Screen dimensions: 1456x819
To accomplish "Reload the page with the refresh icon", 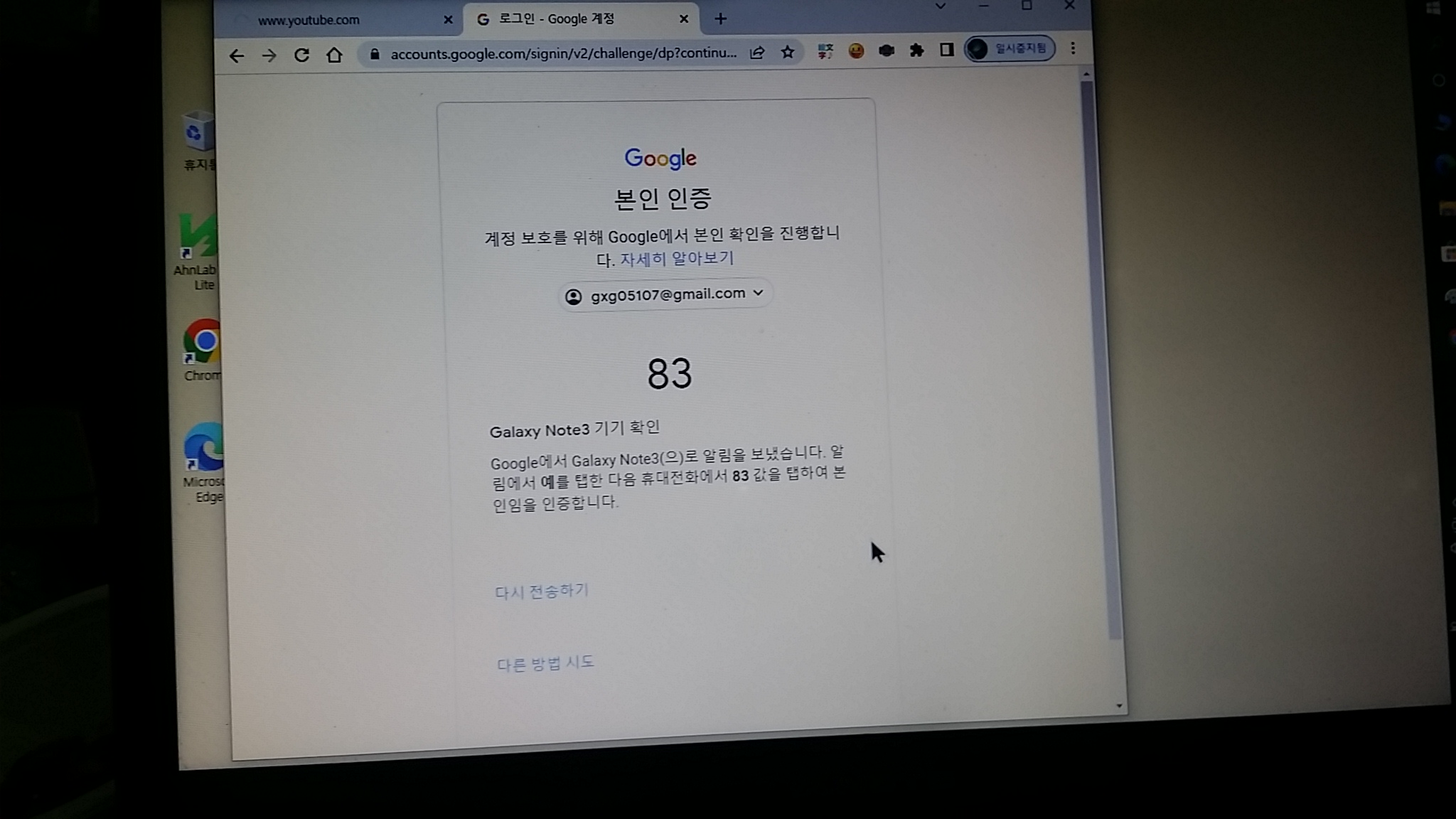I will pyautogui.click(x=301, y=55).
